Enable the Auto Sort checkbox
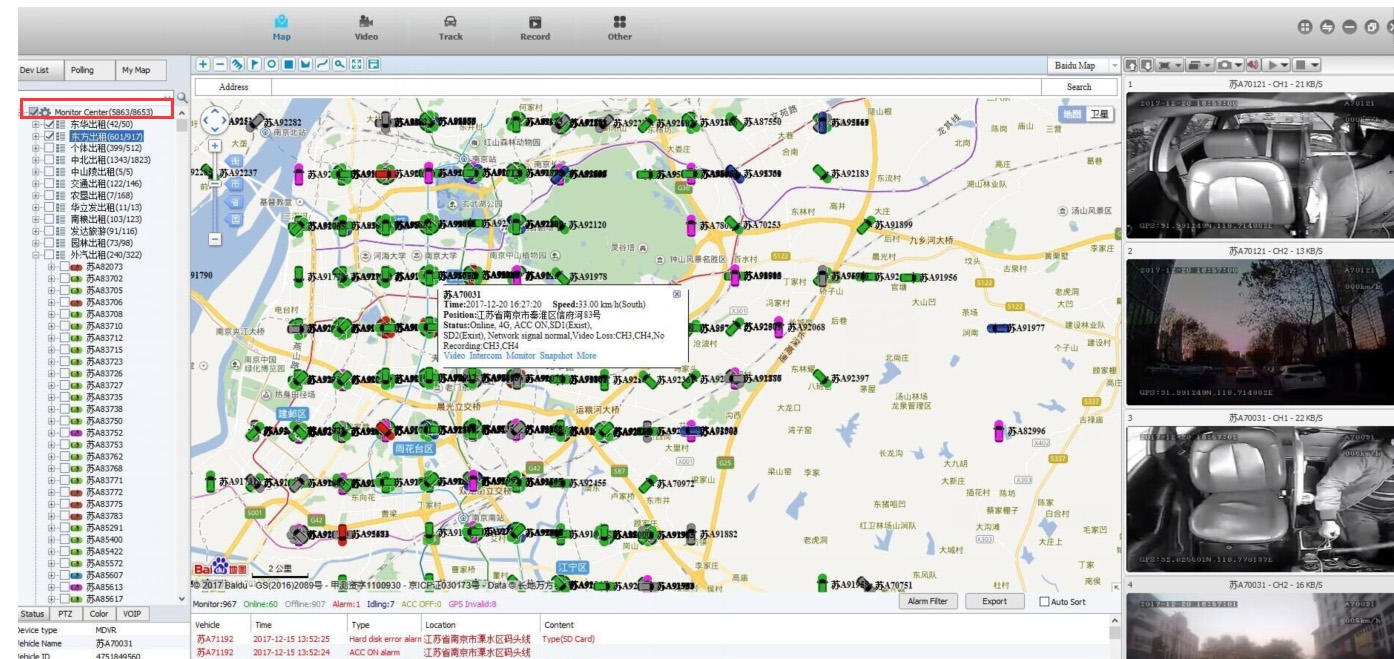Screen dimensions: 1394x659 coord(1044,602)
